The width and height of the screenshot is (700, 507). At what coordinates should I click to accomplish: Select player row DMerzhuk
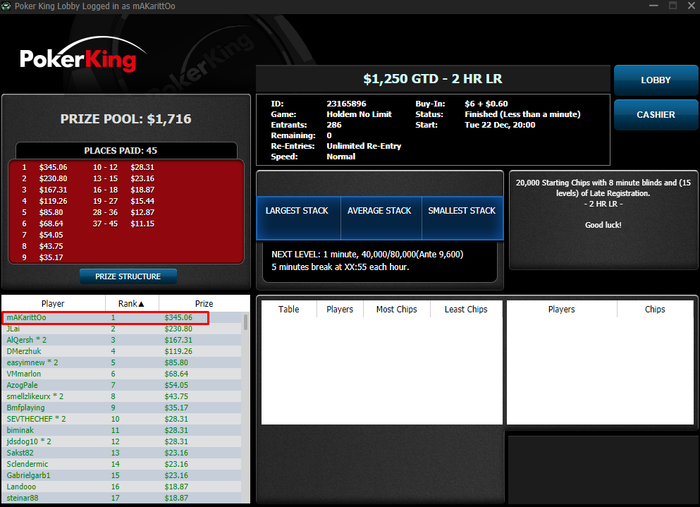121,351
